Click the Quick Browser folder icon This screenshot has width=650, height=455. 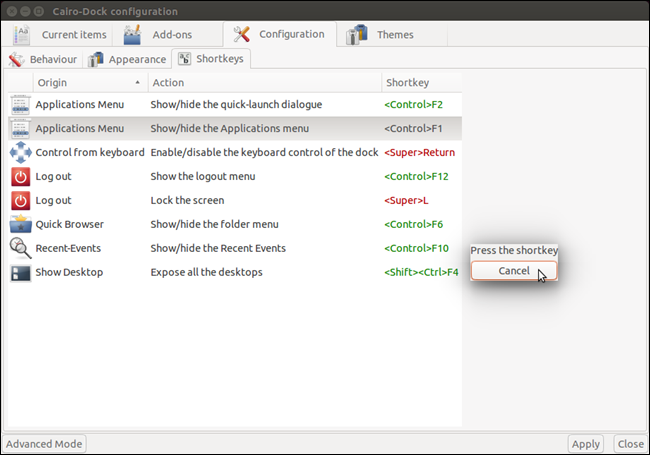click(x=20, y=224)
